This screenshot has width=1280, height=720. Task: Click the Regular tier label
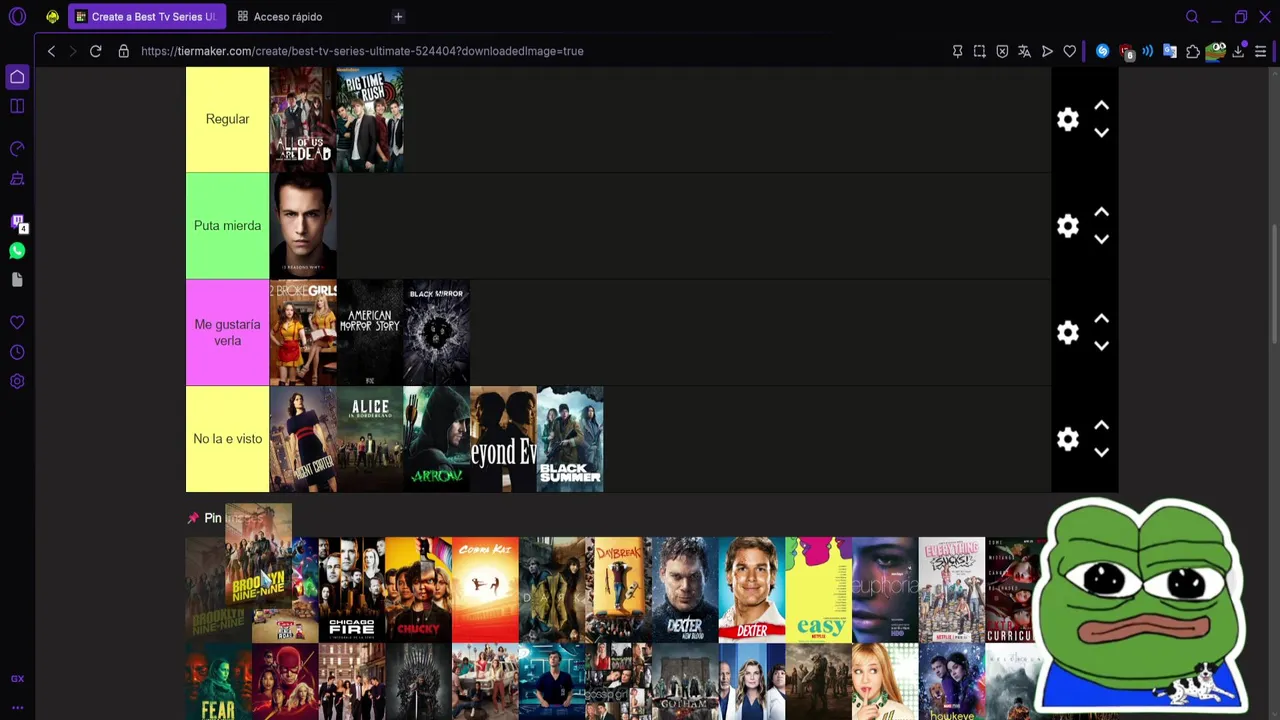pos(227,119)
